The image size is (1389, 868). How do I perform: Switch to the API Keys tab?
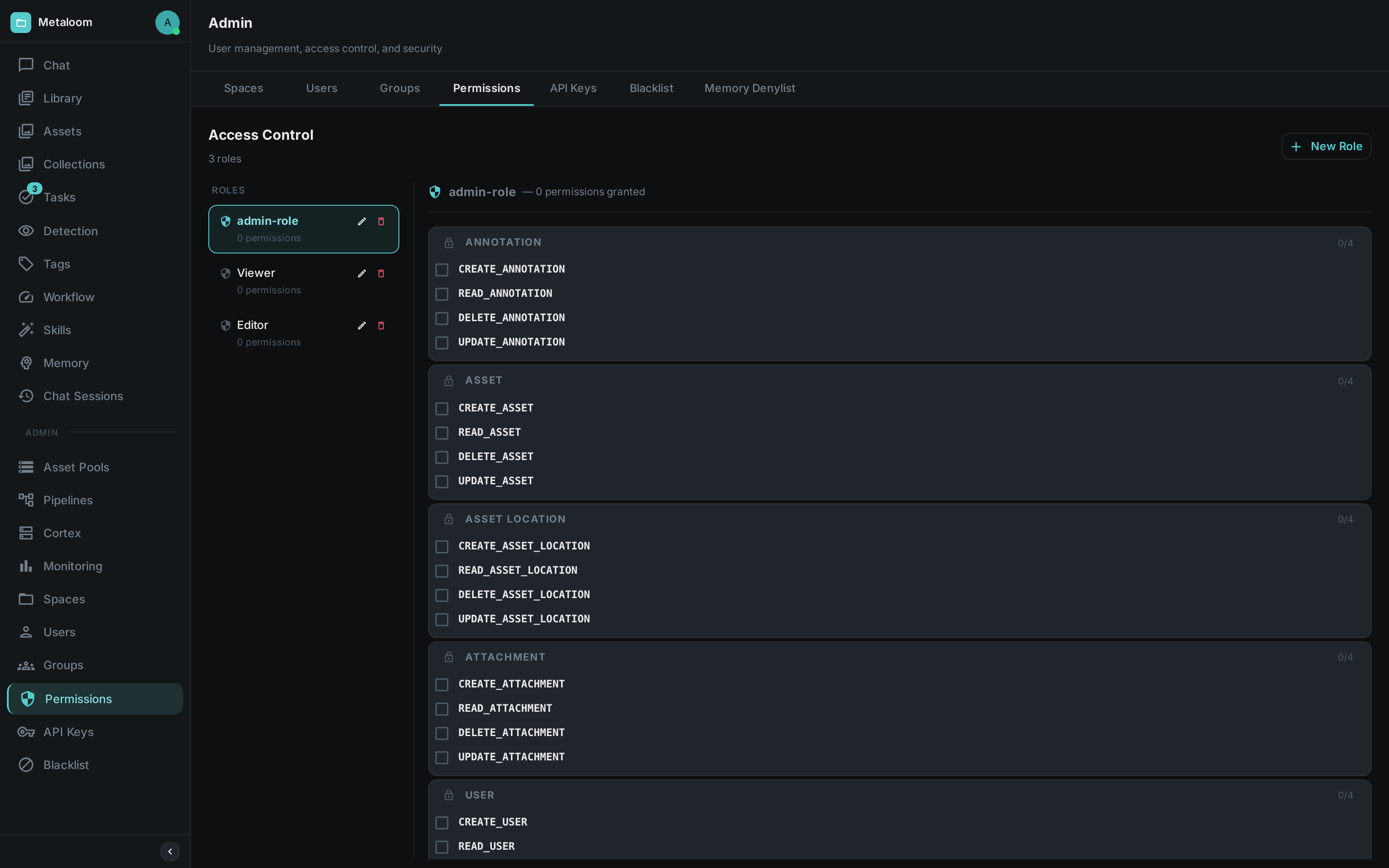pos(573,89)
